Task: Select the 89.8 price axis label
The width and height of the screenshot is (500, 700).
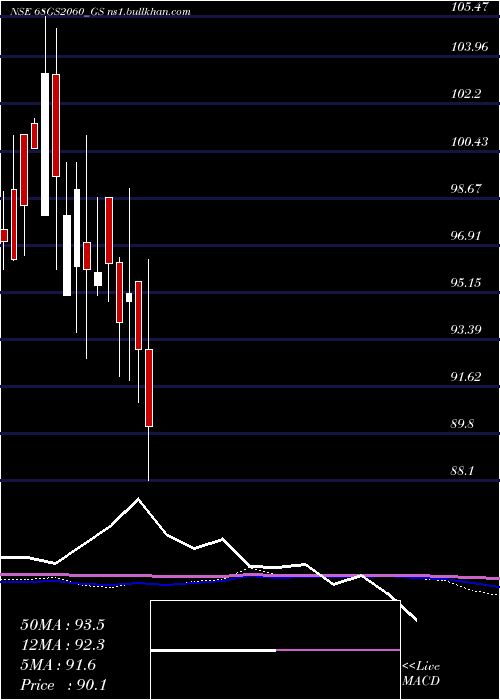Action: [x=464, y=423]
